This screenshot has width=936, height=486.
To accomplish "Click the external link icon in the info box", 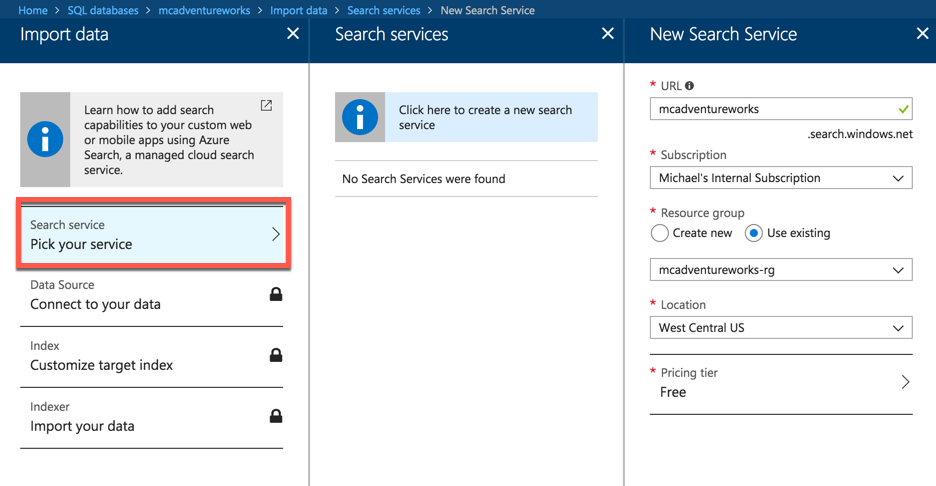I will coord(266,105).
